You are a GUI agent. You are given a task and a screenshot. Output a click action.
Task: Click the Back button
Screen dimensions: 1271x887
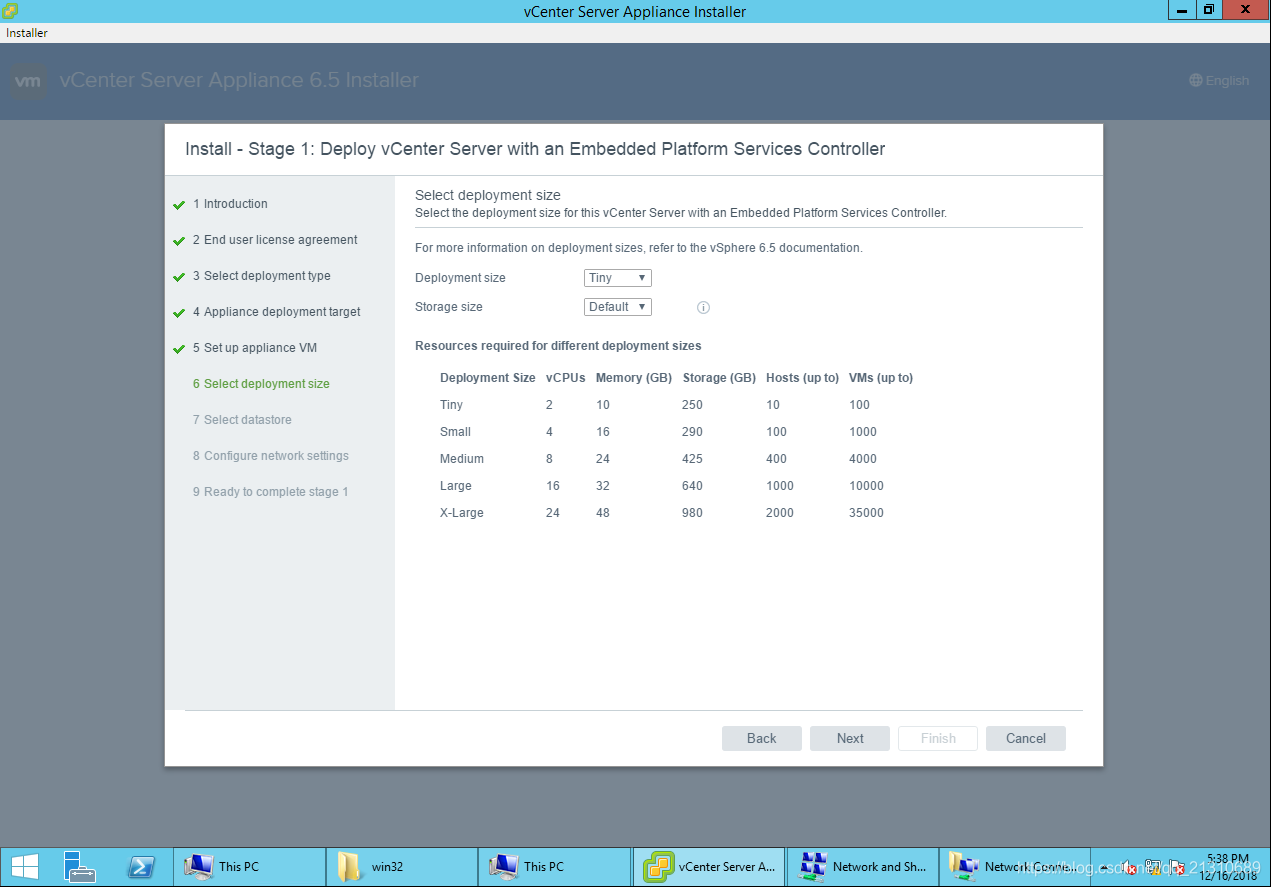pos(762,738)
